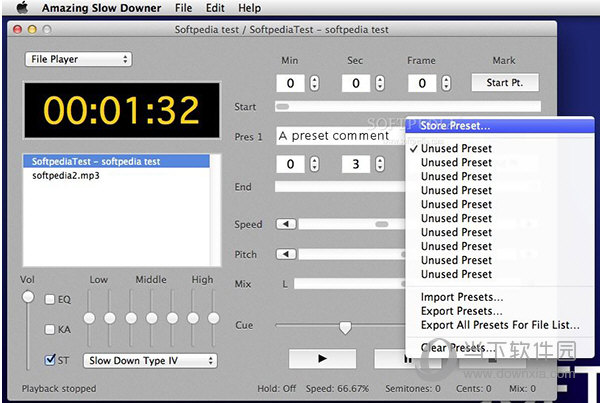Choose Import Presets... menu entry
600x403 pixels.
500,297
